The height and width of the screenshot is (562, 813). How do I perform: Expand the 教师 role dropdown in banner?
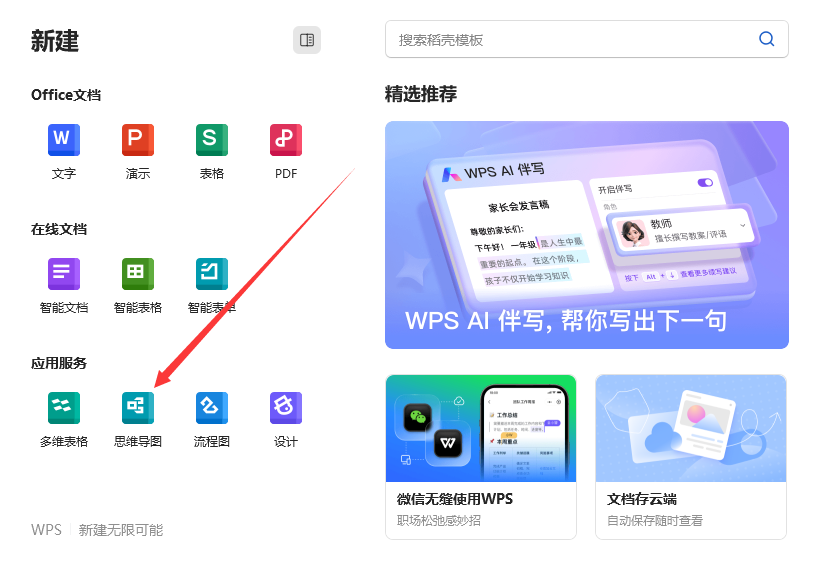[x=742, y=227]
